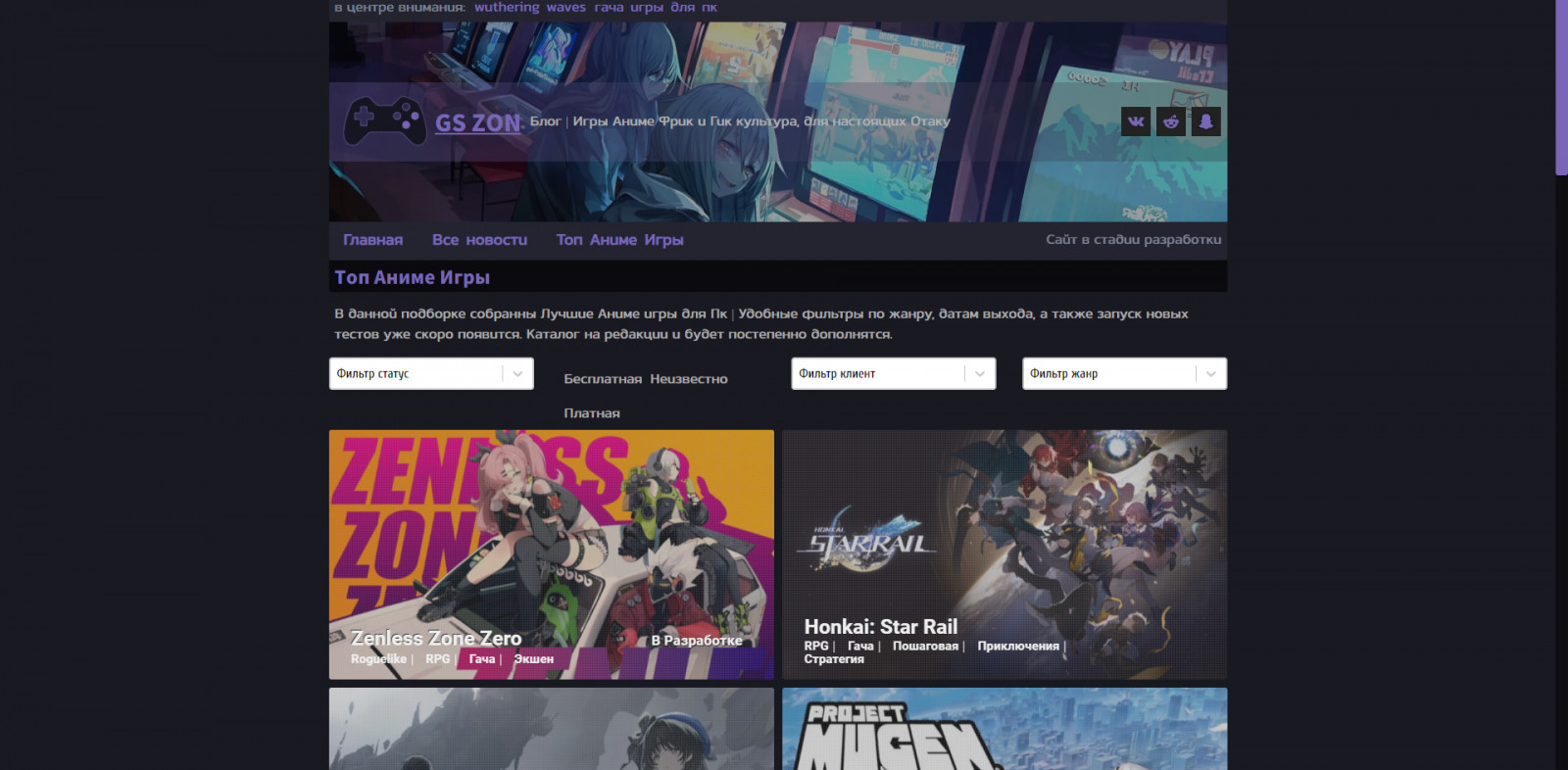Image resolution: width=1568 pixels, height=770 pixels.
Task: Open the VK social icon
Action: [1136, 121]
